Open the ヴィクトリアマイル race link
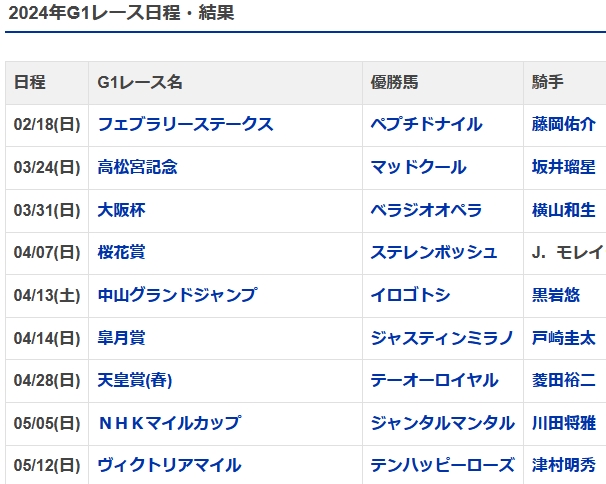 point(169,465)
